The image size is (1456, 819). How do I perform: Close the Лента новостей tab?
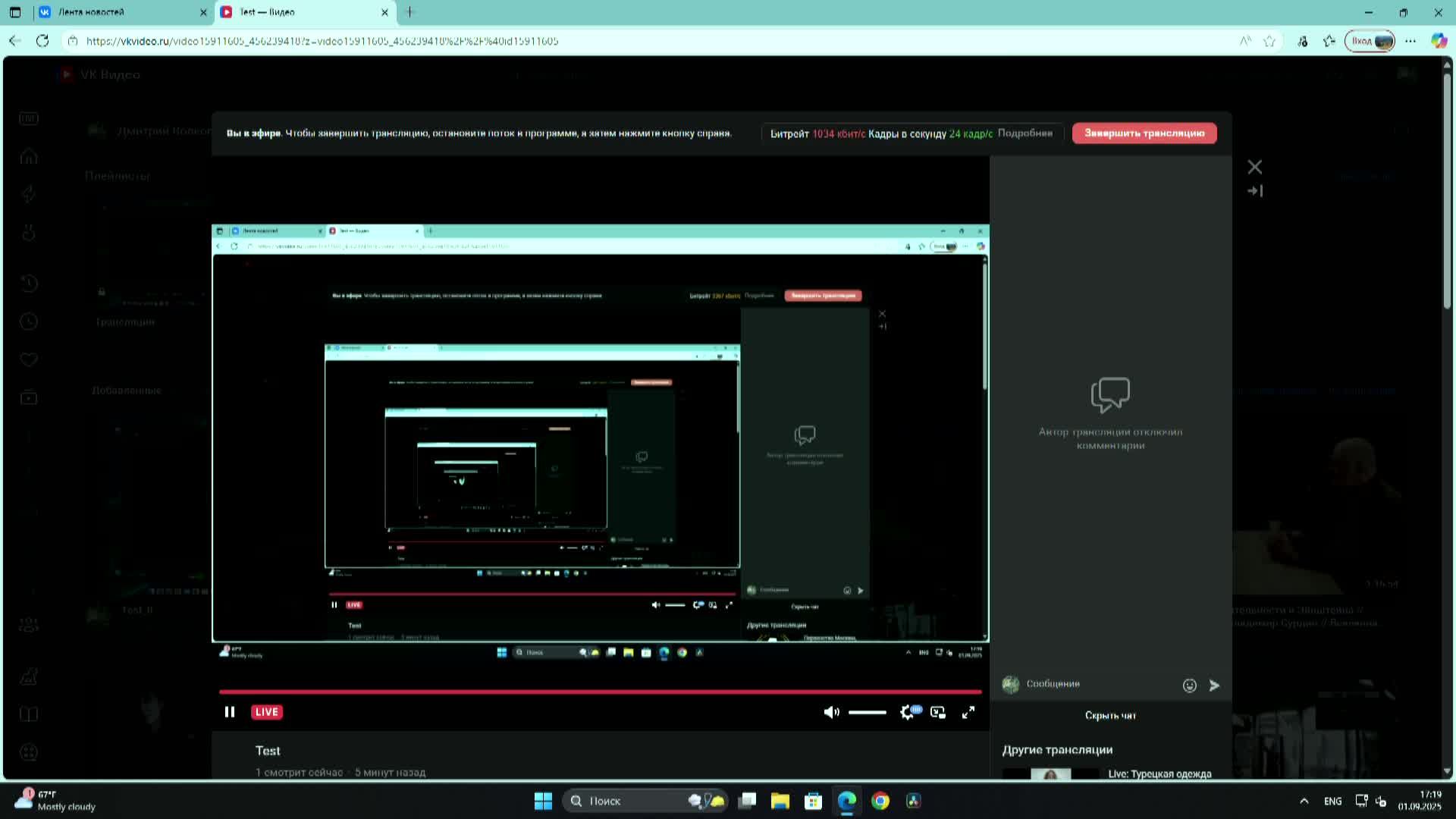[x=202, y=12]
